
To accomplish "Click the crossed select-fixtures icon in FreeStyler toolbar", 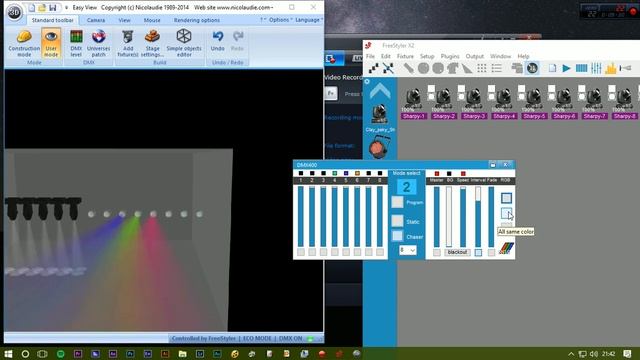I will [388, 68].
